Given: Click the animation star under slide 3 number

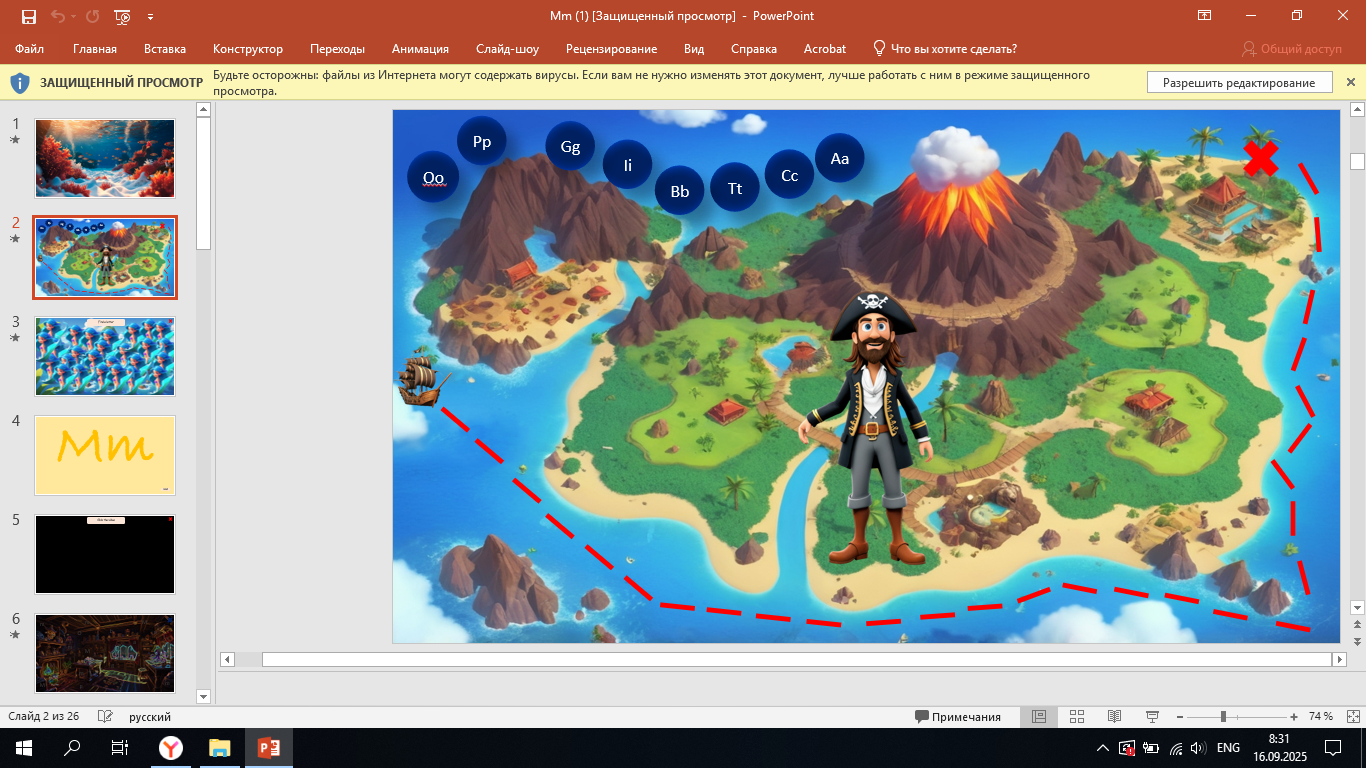Looking at the screenshot, I should click(x=15, y=338).
